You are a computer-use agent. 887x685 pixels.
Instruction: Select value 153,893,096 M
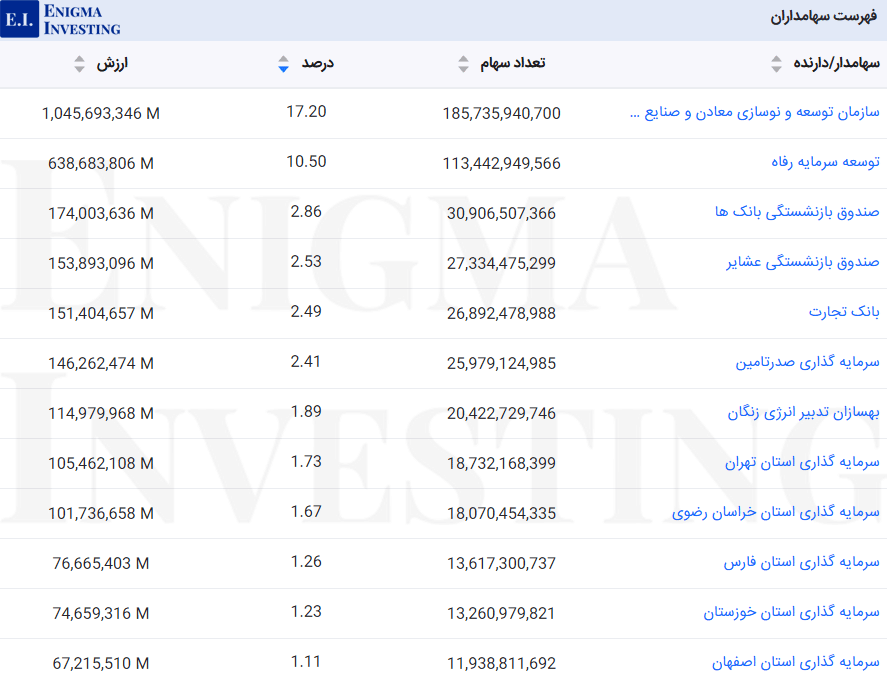pos(101,264)
